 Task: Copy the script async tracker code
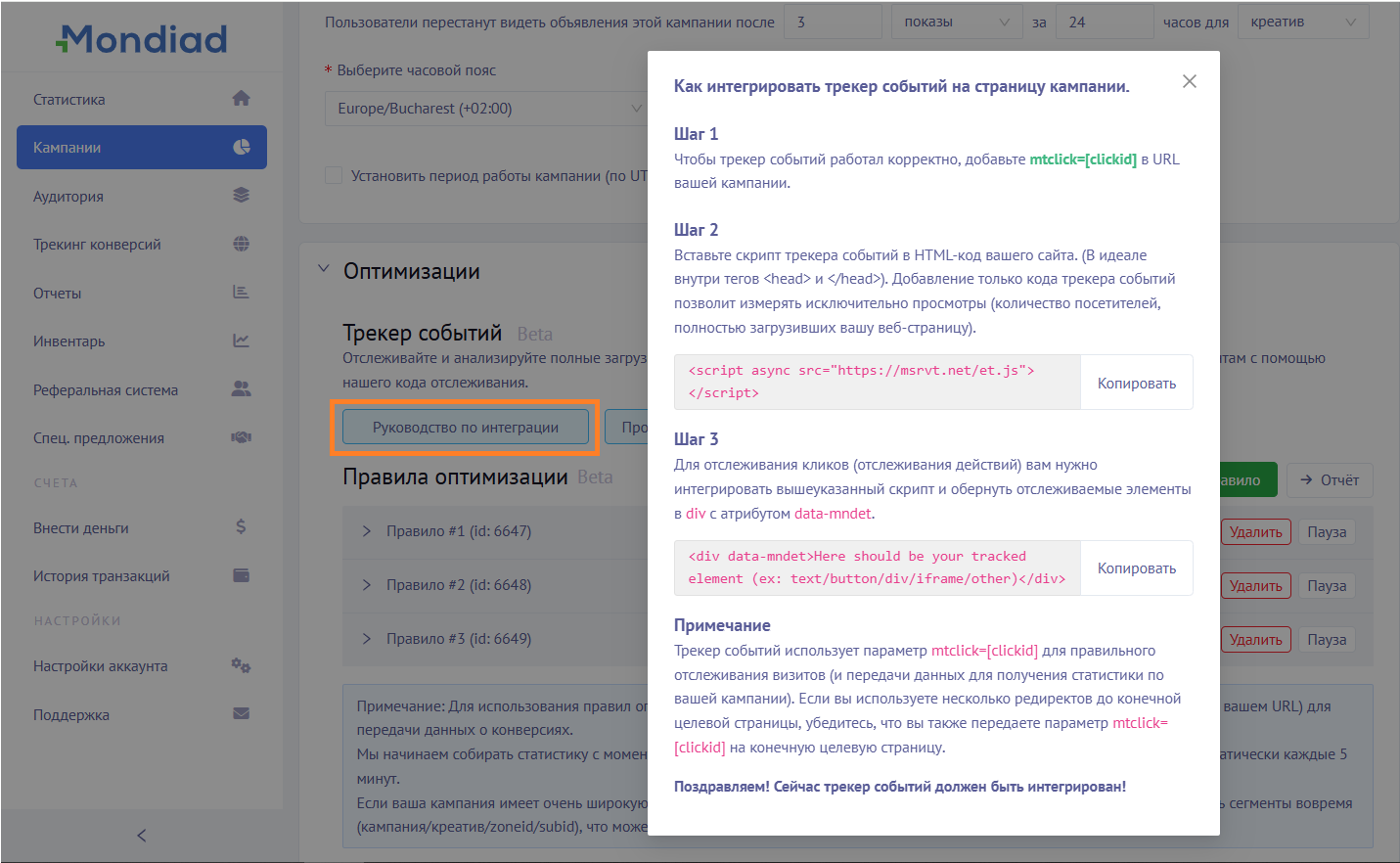[1136, 383]
